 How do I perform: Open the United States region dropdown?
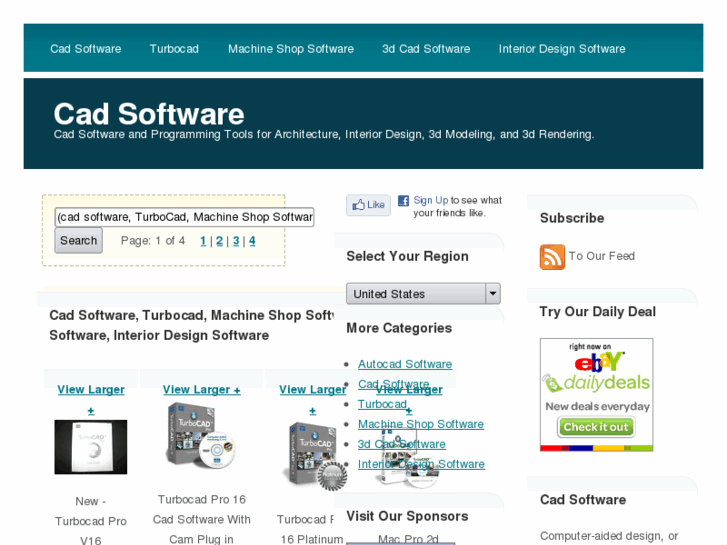click(423, 294)
